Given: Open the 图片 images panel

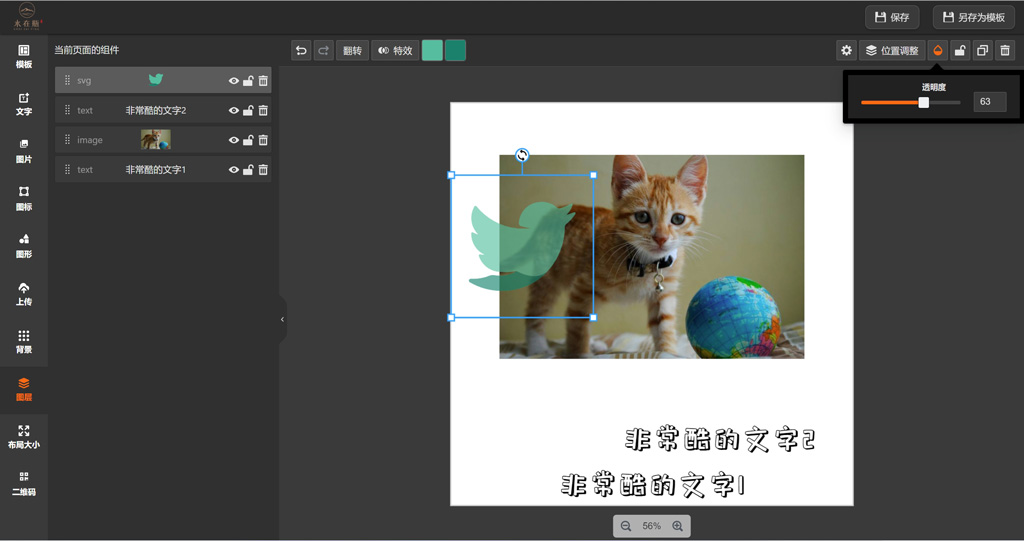Looking at the screenshot, I should click(x=24, y=152).
